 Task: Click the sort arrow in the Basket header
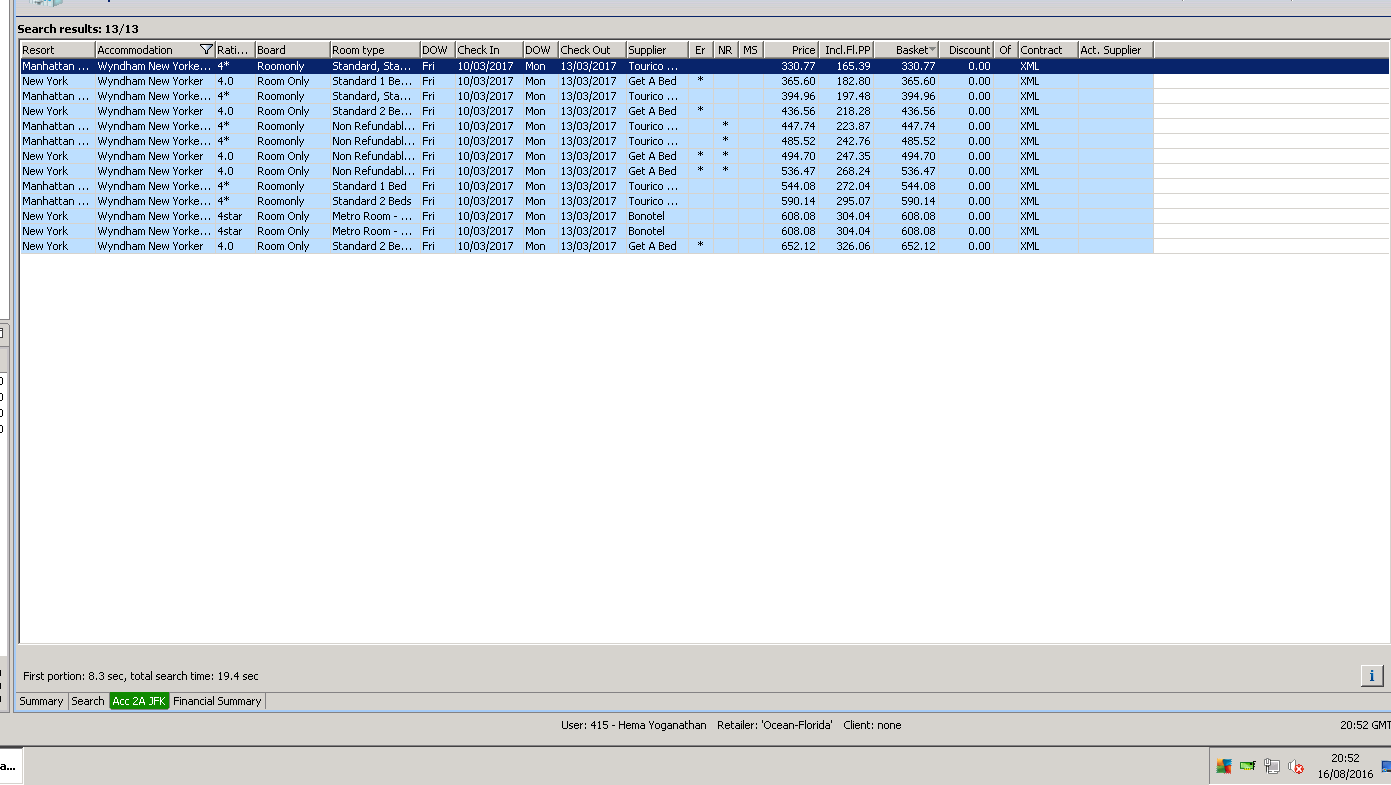tap(933, 50)
